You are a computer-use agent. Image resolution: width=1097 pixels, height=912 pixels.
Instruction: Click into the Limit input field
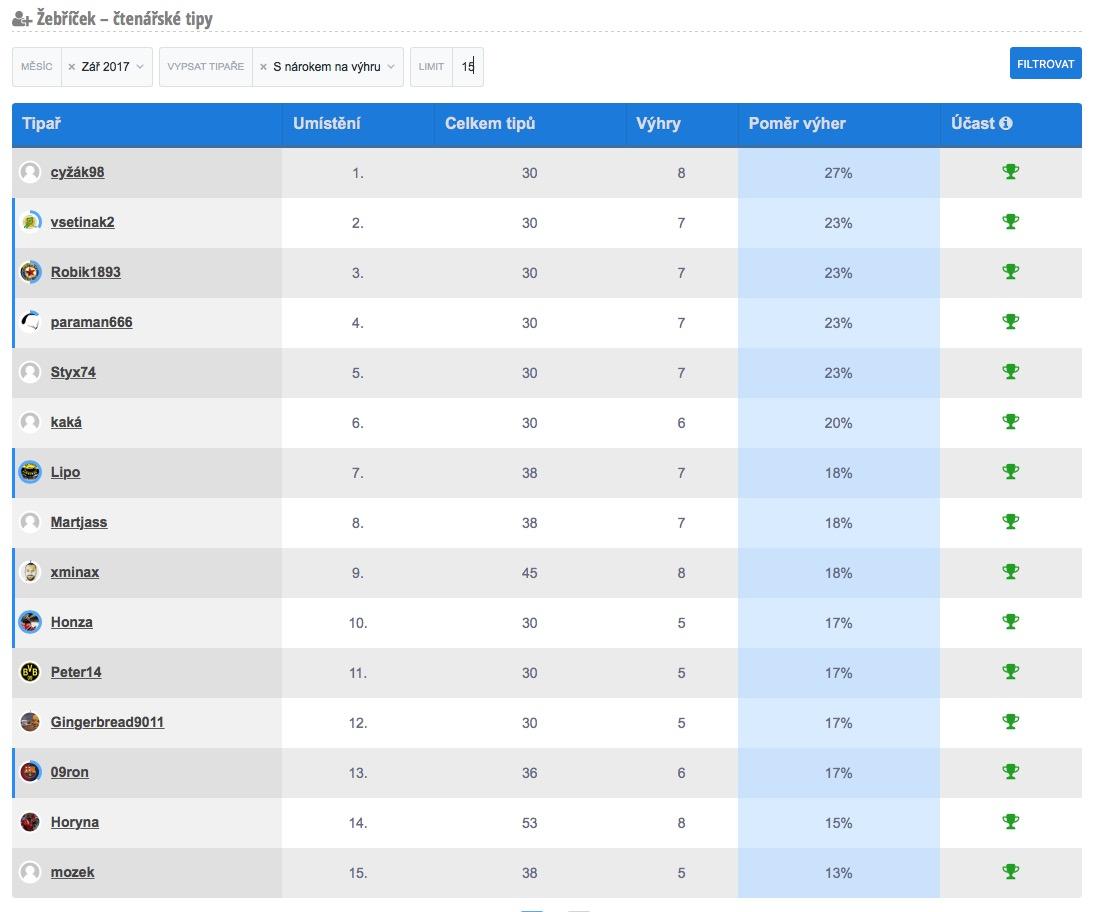tap(467, 67)
